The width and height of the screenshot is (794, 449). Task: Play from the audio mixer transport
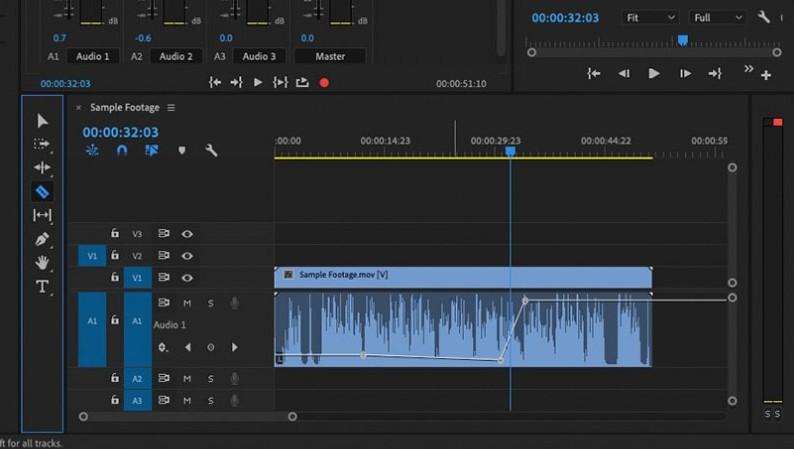coord(258,83)
